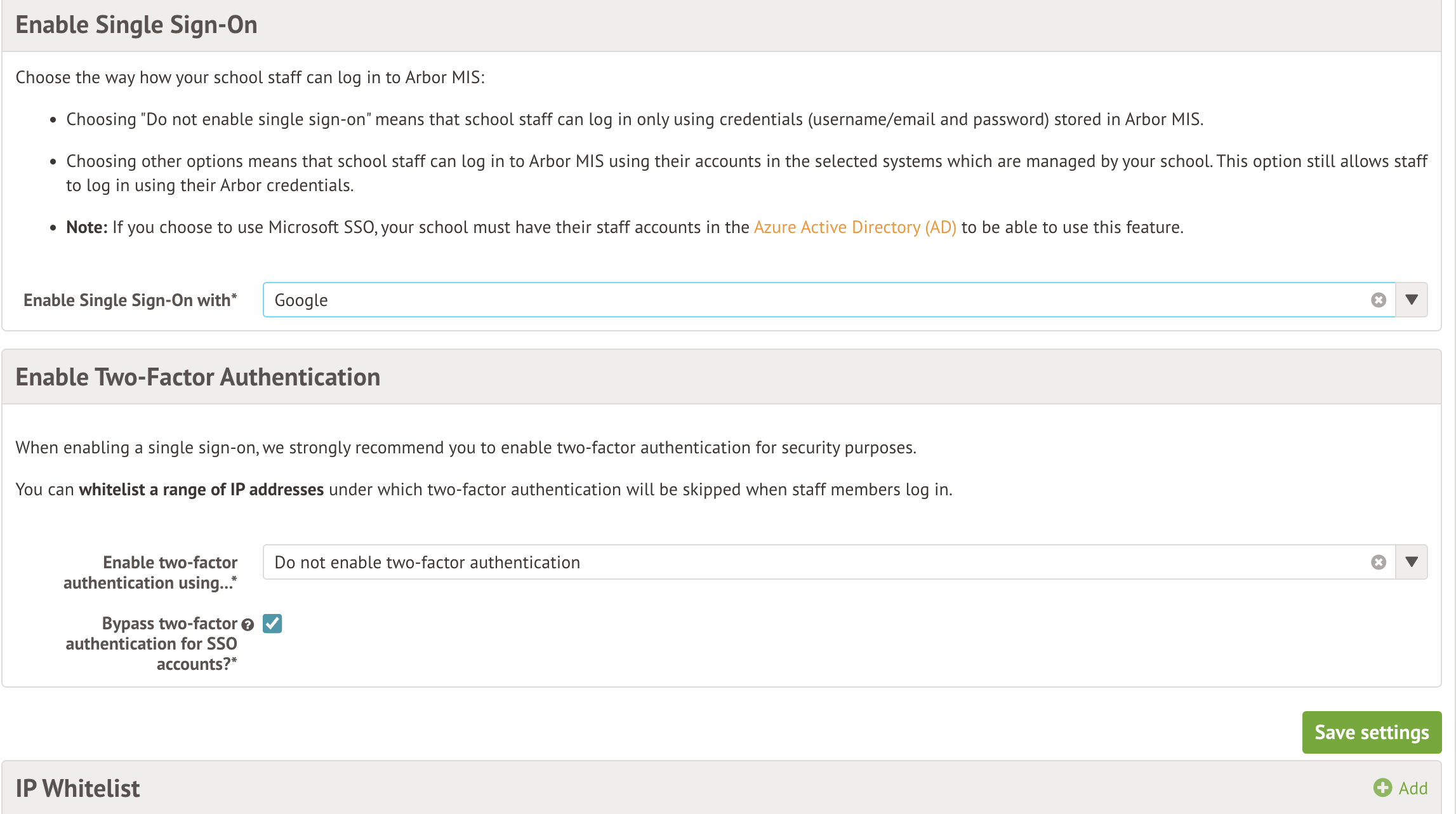
Task: Clear the two-factor authentication selection
Action: pos(1378,562)
